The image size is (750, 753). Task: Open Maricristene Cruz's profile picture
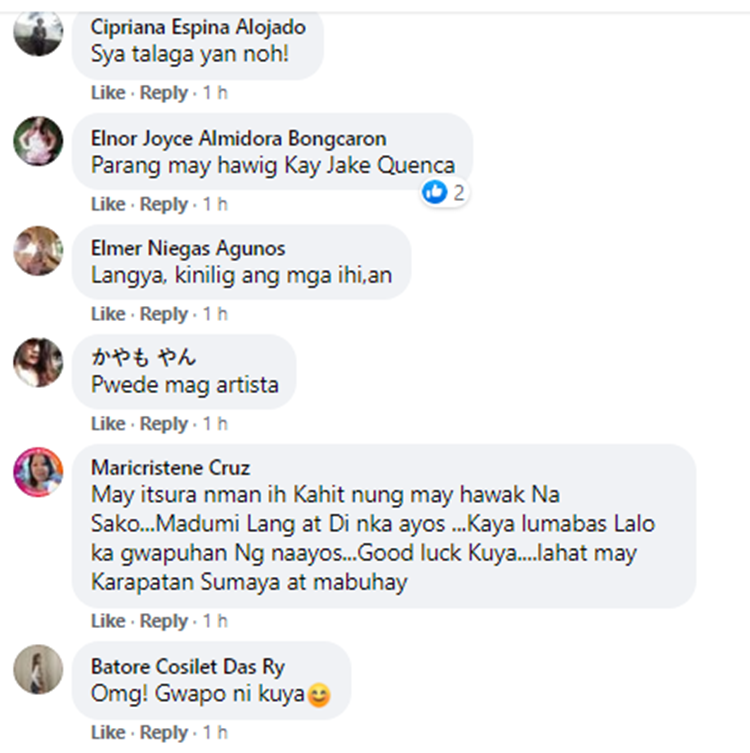click(38, 472)
